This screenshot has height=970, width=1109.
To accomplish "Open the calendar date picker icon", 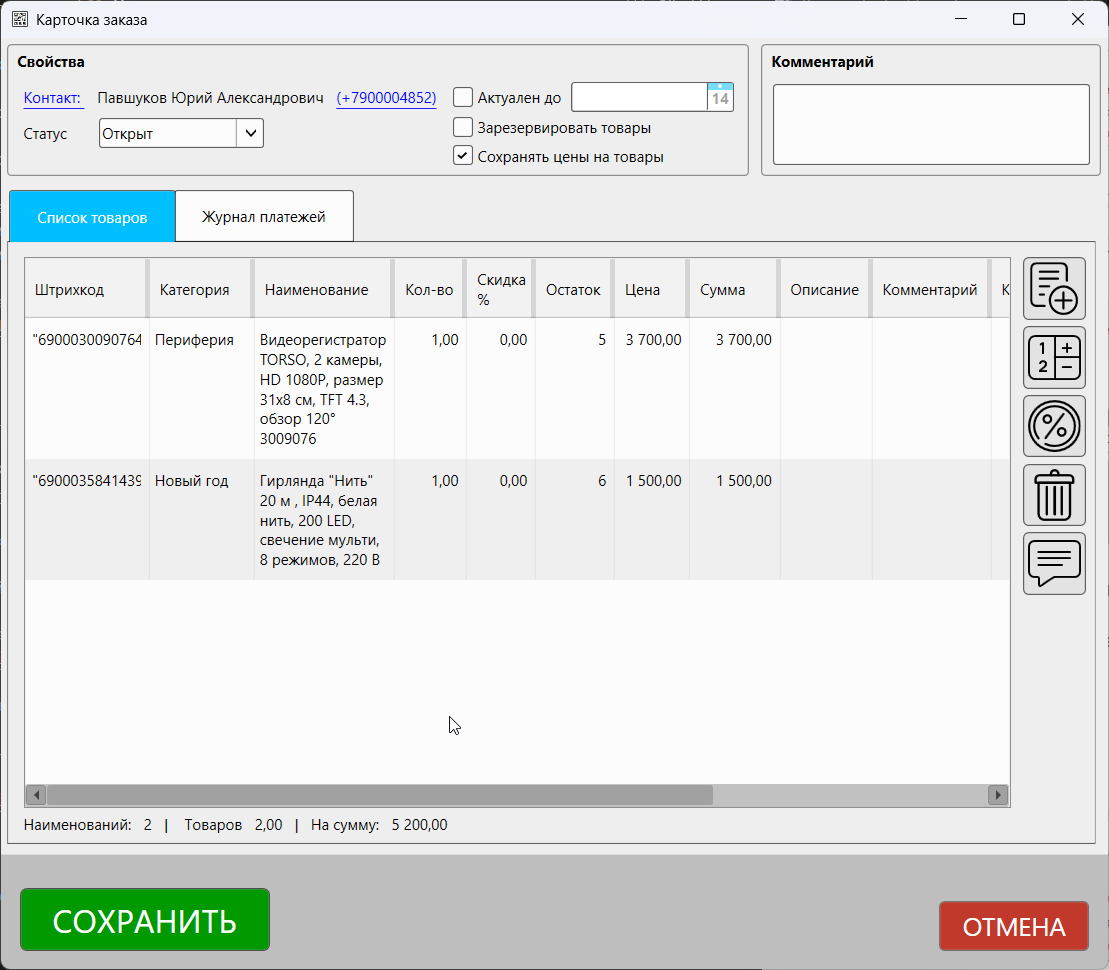I will 720,97.
